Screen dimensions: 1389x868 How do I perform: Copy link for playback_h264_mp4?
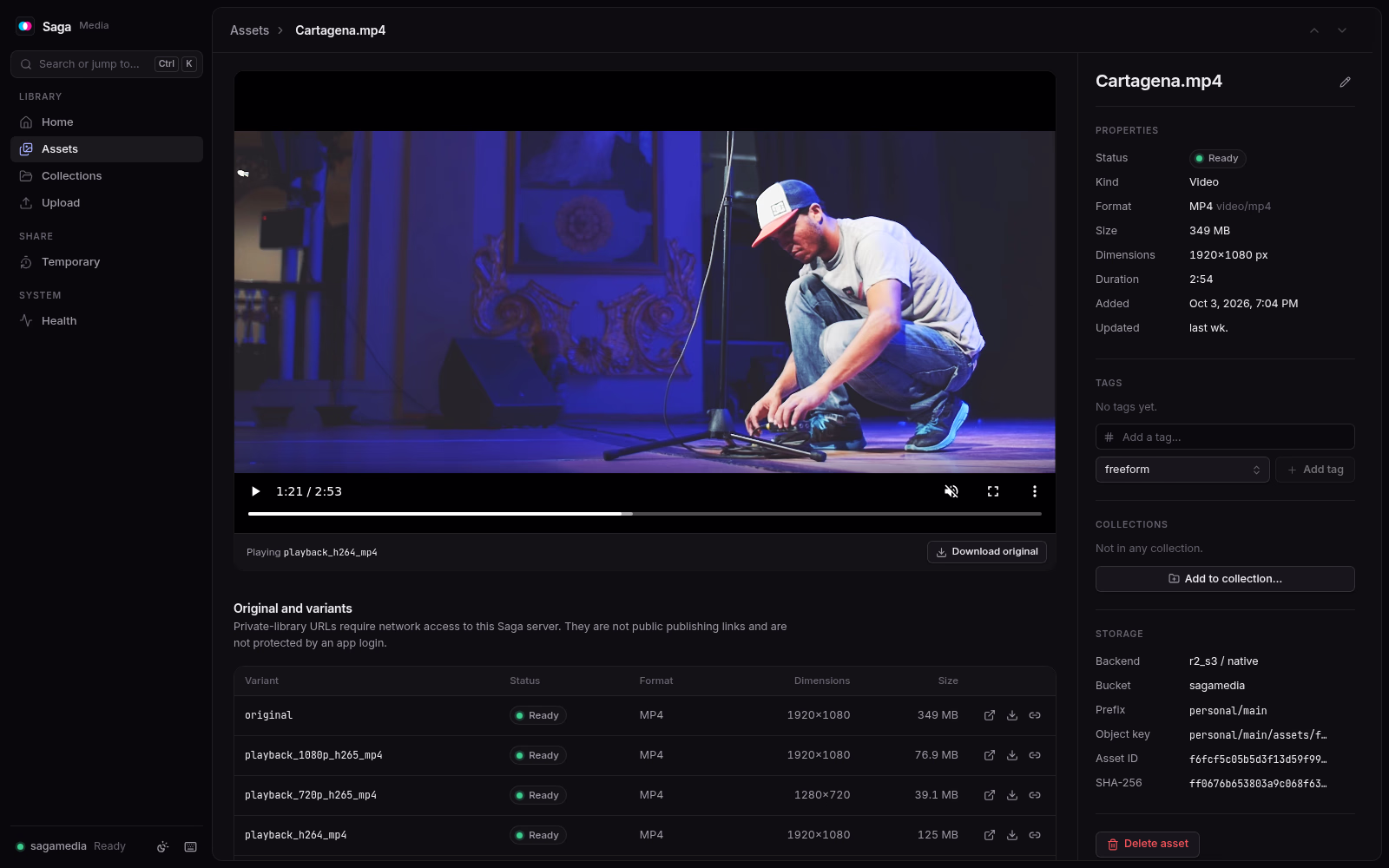(x=1035, y=835)
